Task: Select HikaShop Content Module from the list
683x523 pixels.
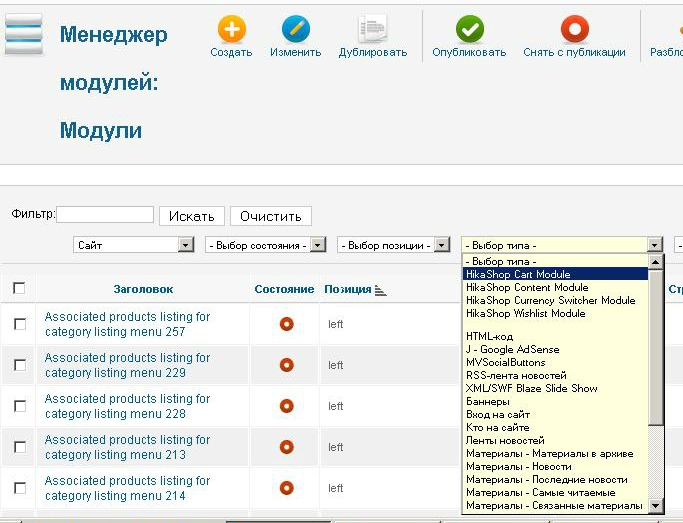Action: pyautogui.click(x=527, y=287)
